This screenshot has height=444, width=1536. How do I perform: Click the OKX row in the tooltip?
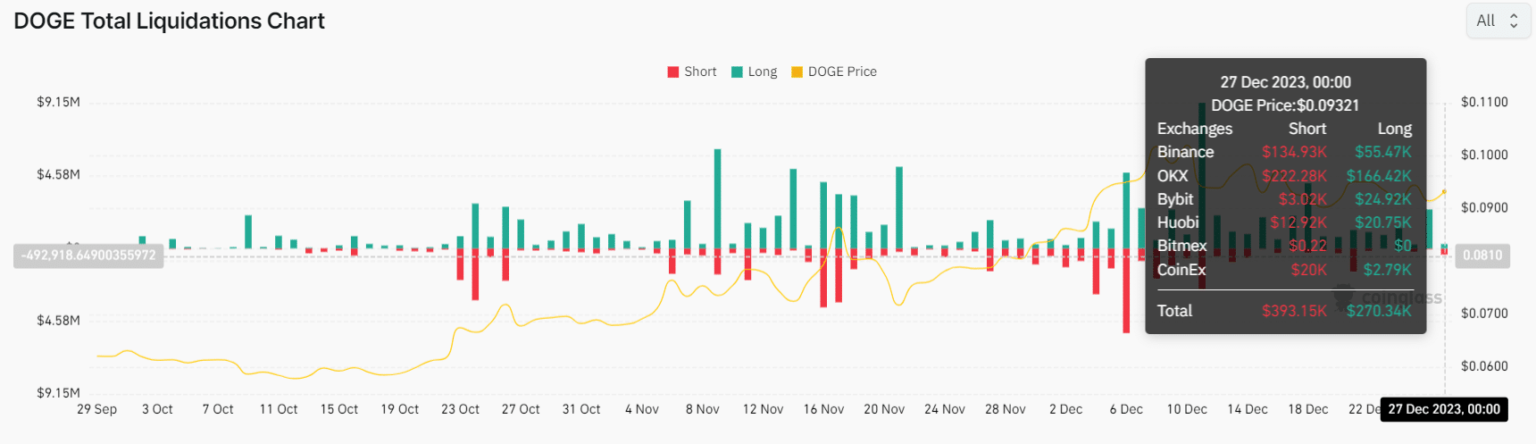coord(1284,176)
